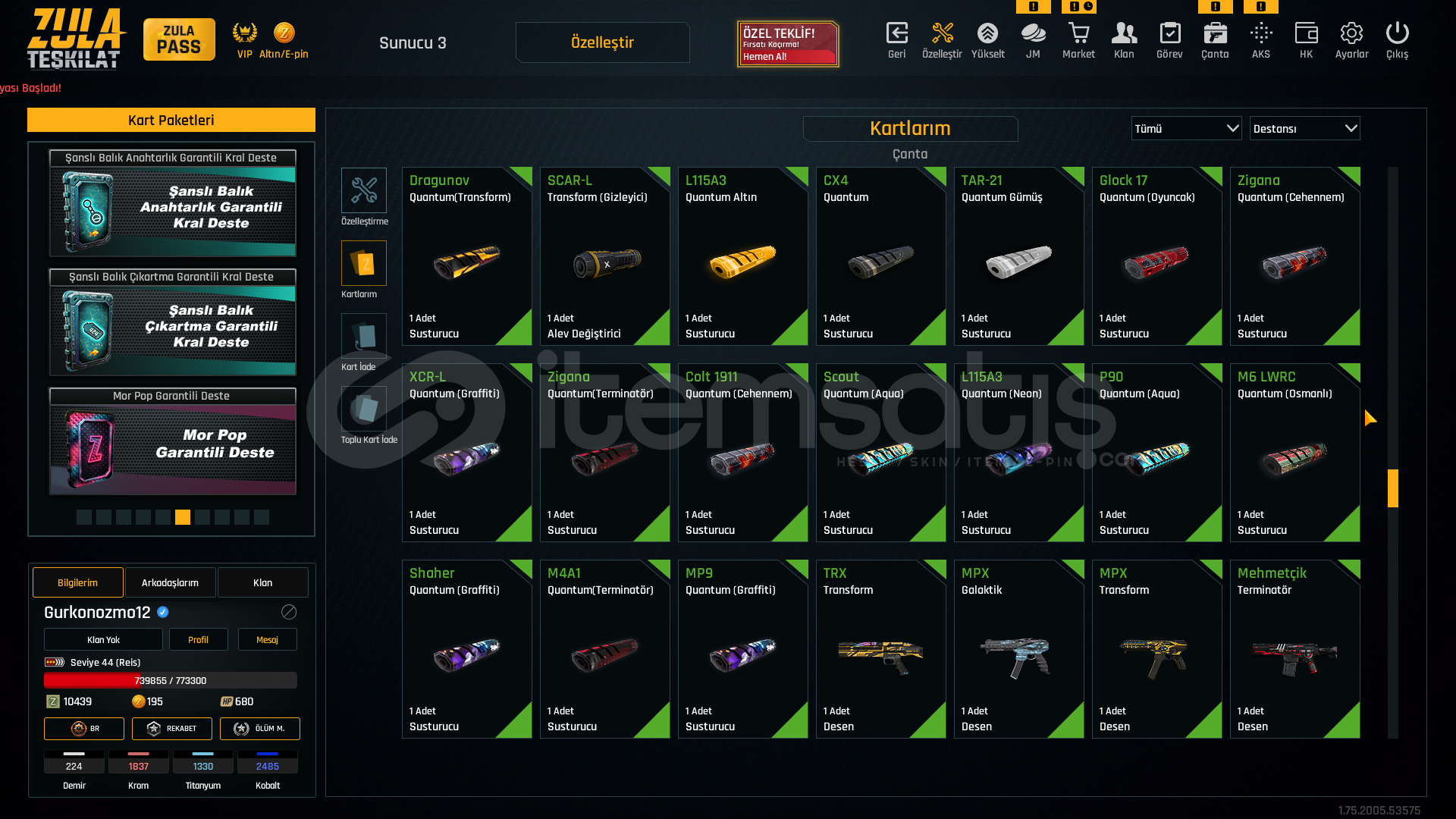Click the Profil button
The width and height of the screenshot is (1456, 819).
tap(198, 639)
